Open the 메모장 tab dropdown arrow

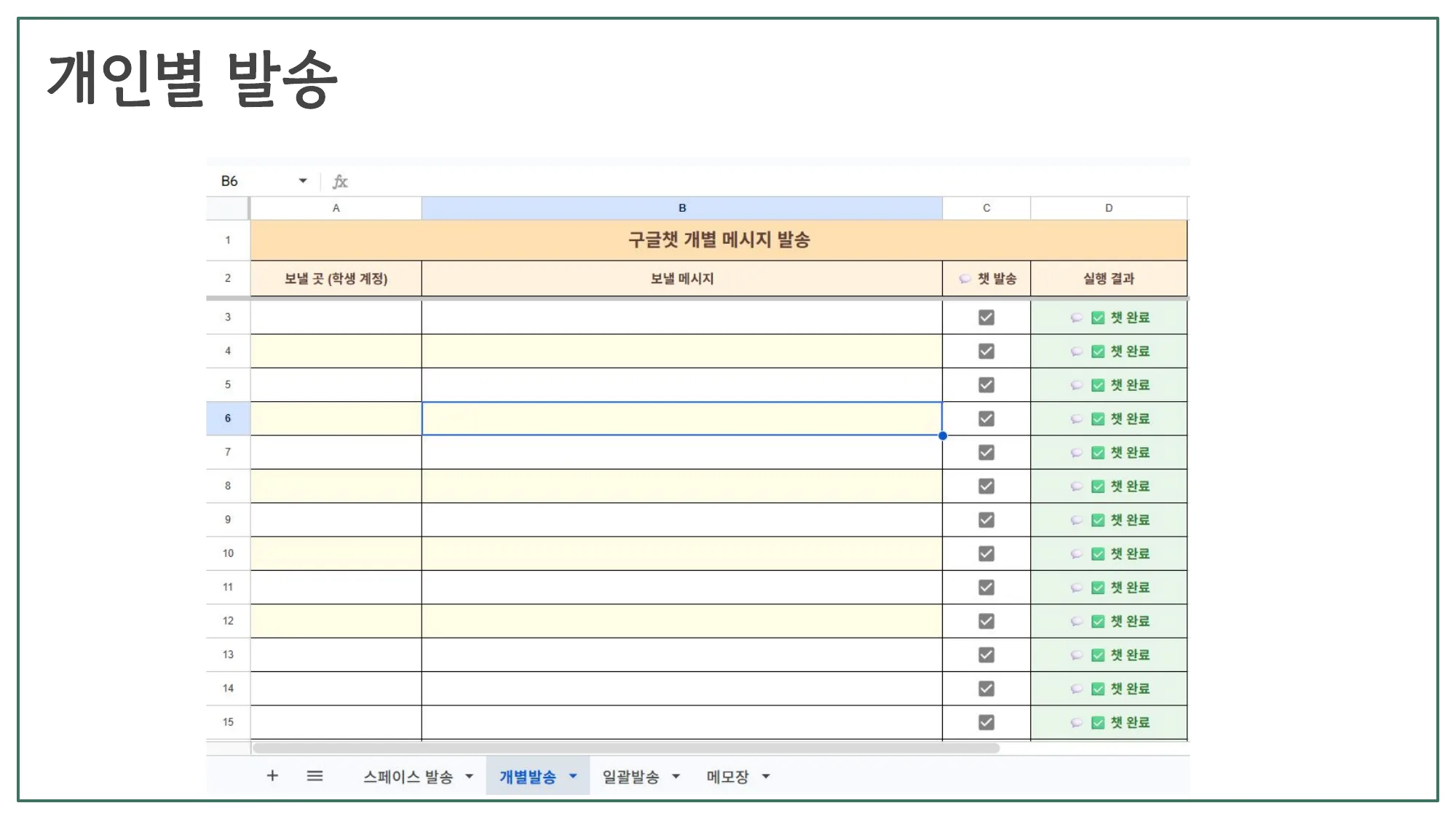[766, 777]
